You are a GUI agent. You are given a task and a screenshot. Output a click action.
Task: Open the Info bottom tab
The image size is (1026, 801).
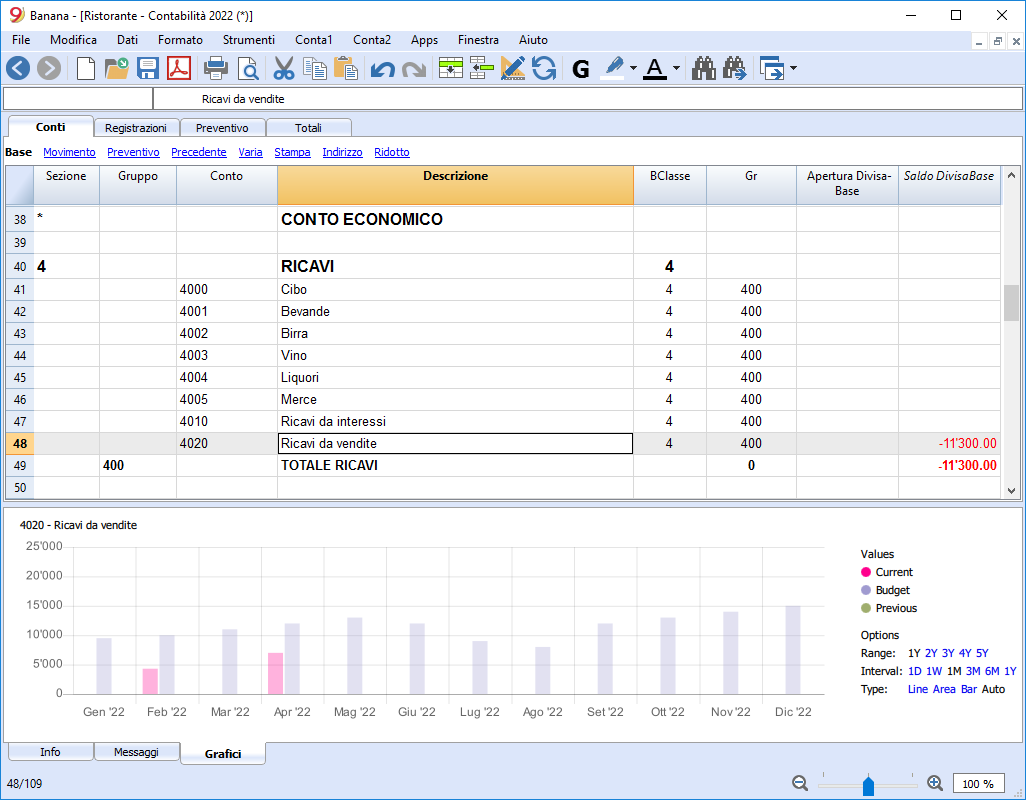pos(50,752)
